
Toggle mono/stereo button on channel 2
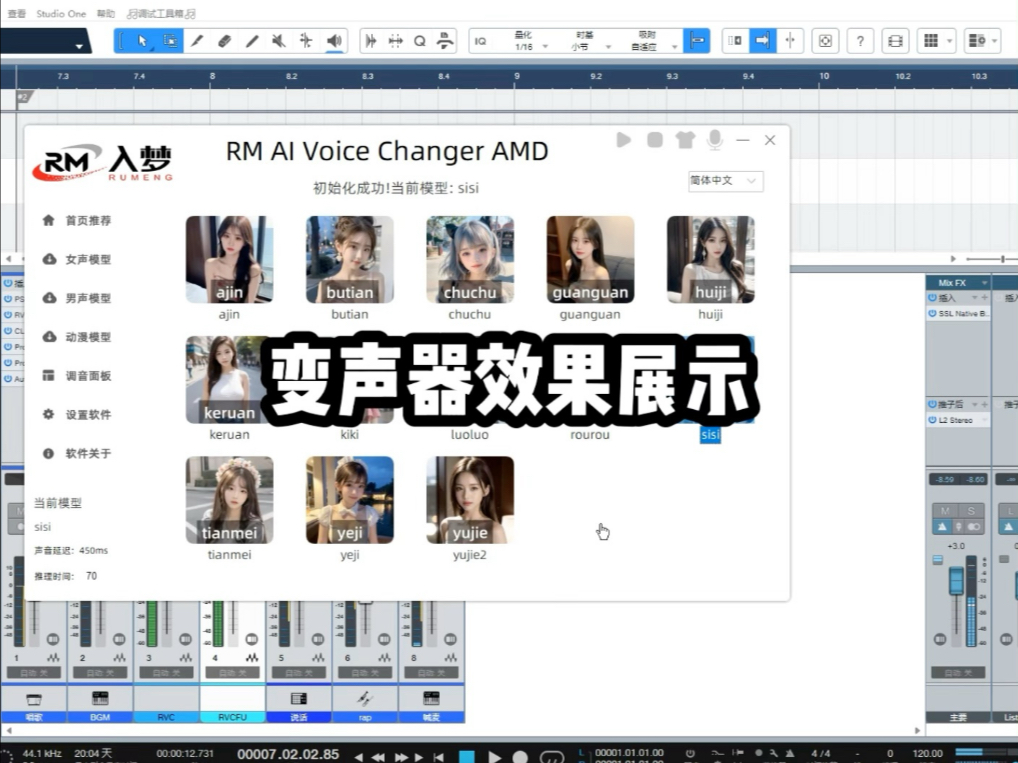119,639
